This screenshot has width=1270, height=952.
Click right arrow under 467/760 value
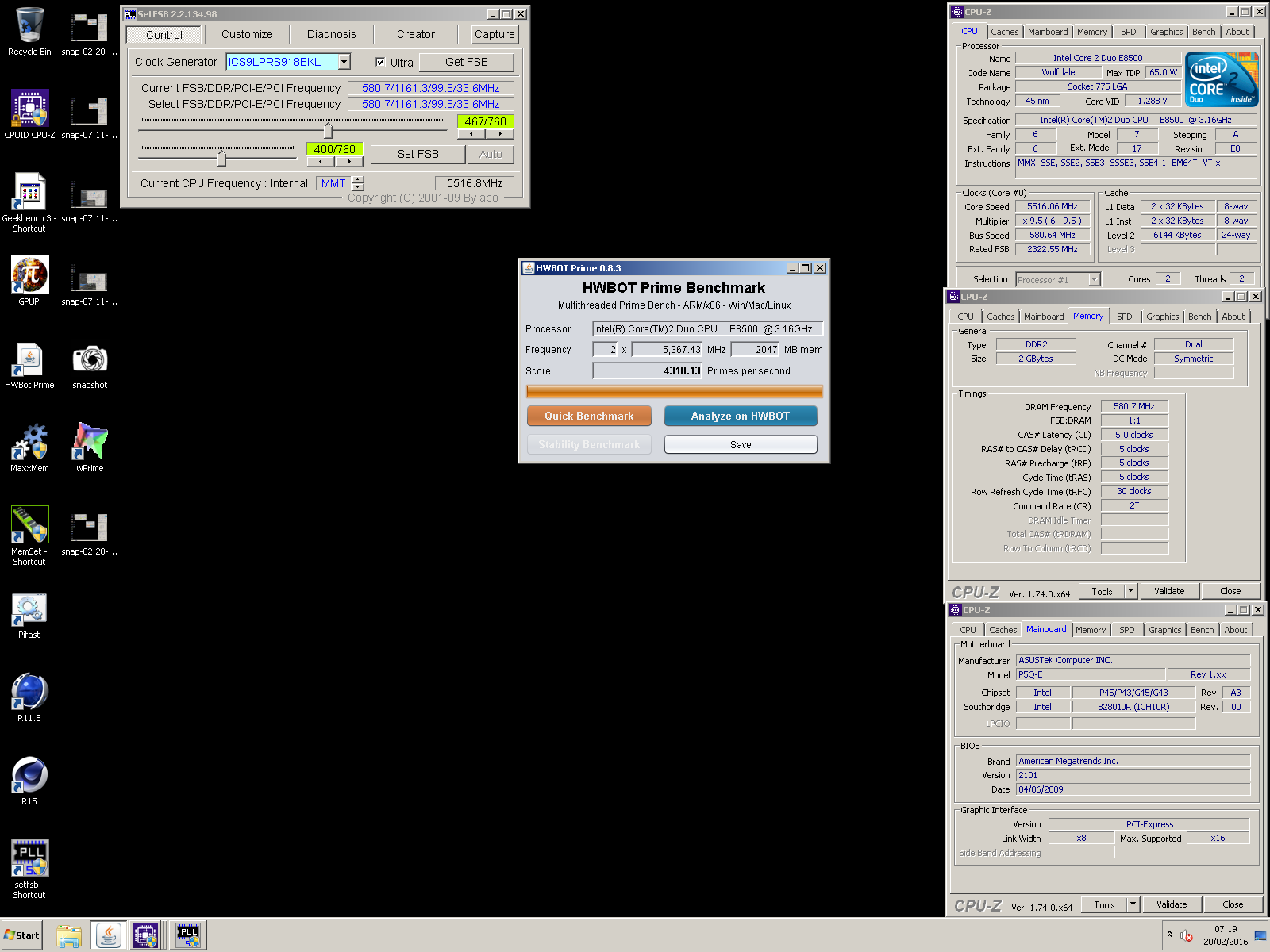pyautogui.click(x=499, y=134)
